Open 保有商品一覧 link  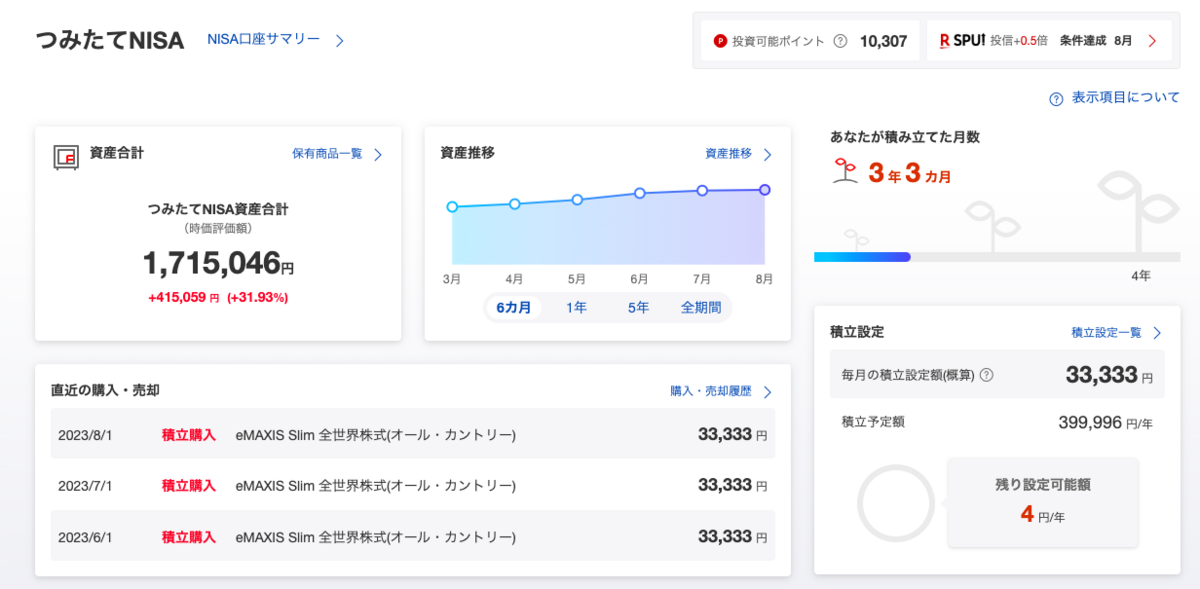(327, 154)
